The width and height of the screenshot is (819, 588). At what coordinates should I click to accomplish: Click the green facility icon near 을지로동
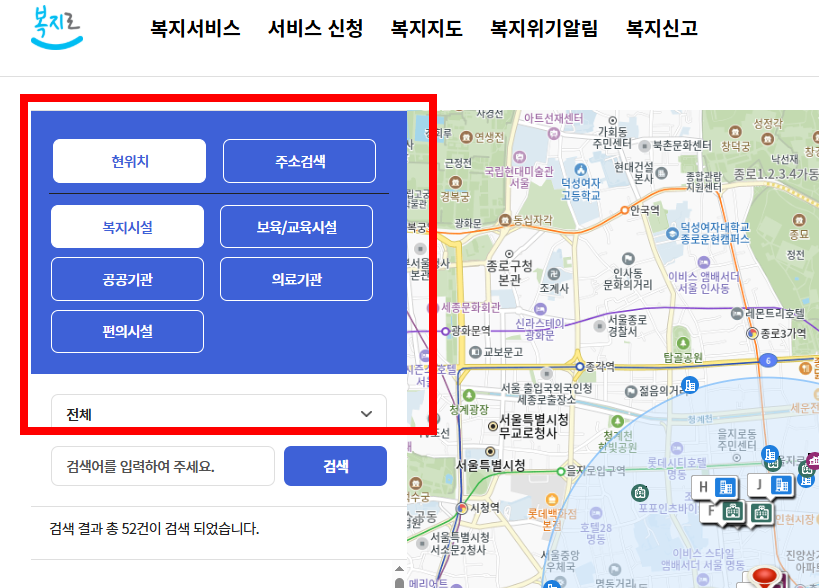(773, 464)
